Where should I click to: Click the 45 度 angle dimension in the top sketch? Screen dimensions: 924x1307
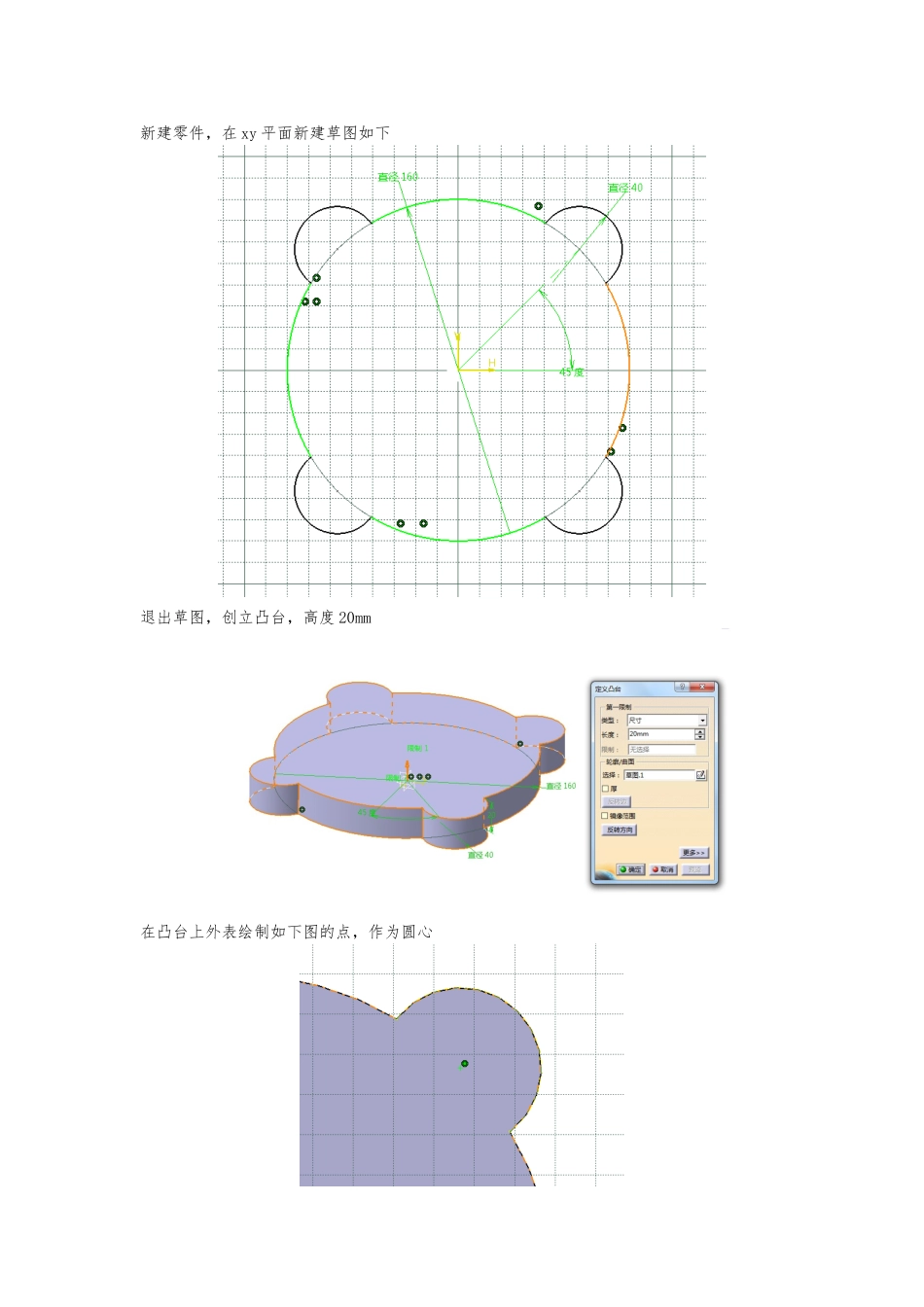point(572,372)
